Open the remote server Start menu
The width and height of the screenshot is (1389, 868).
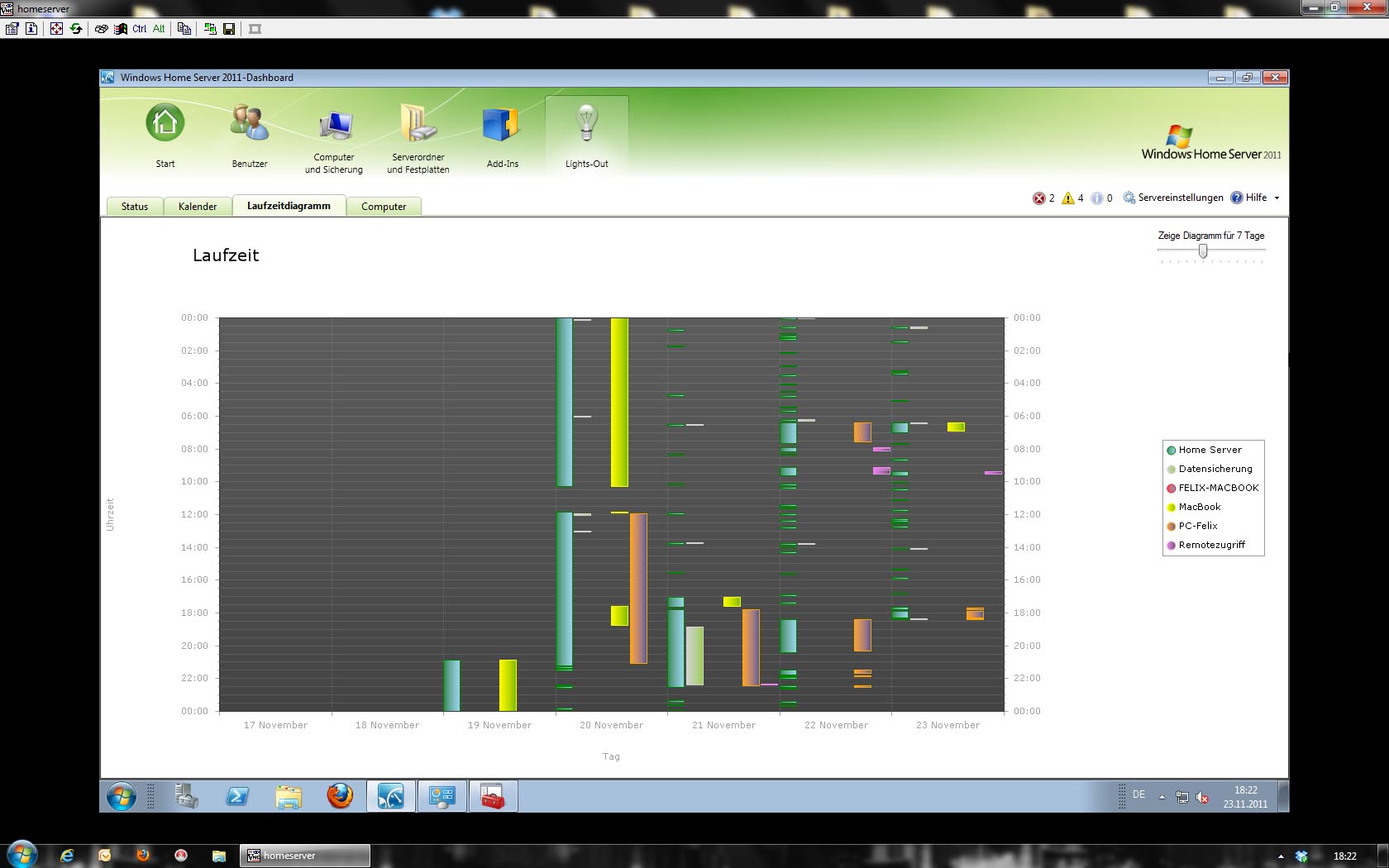122,797
